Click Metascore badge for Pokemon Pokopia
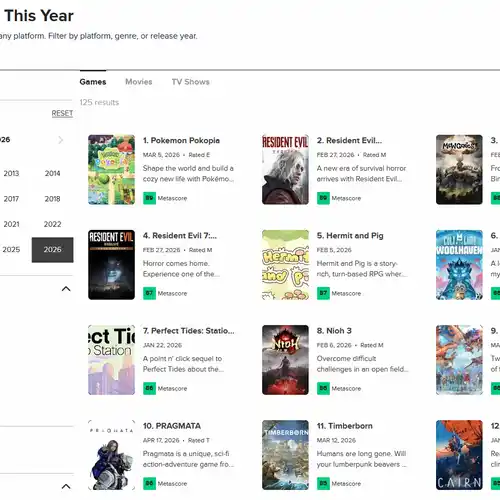The image size is (500, 500). (149, 198)
